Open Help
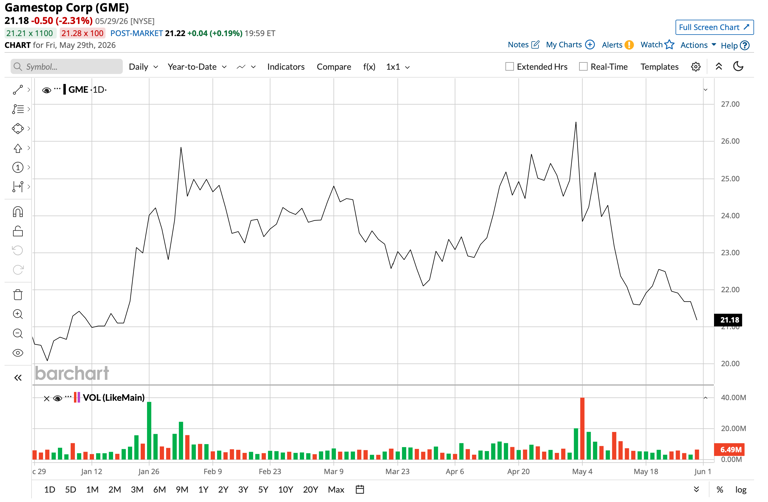The width and height of the screenshot is (768, 502). coord(735,45)
